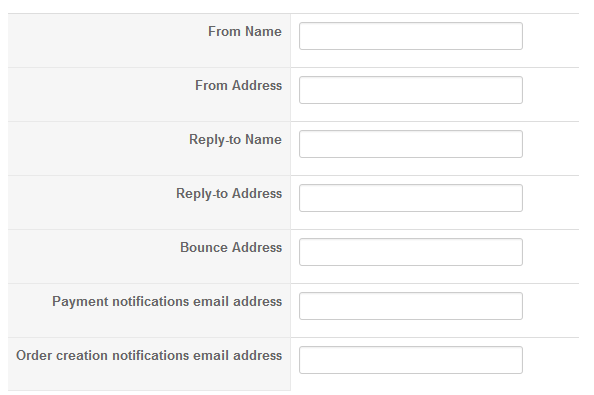Focus the Bounce Address text box
This screenshot has height=395, width=594.
tap(411, 252)
